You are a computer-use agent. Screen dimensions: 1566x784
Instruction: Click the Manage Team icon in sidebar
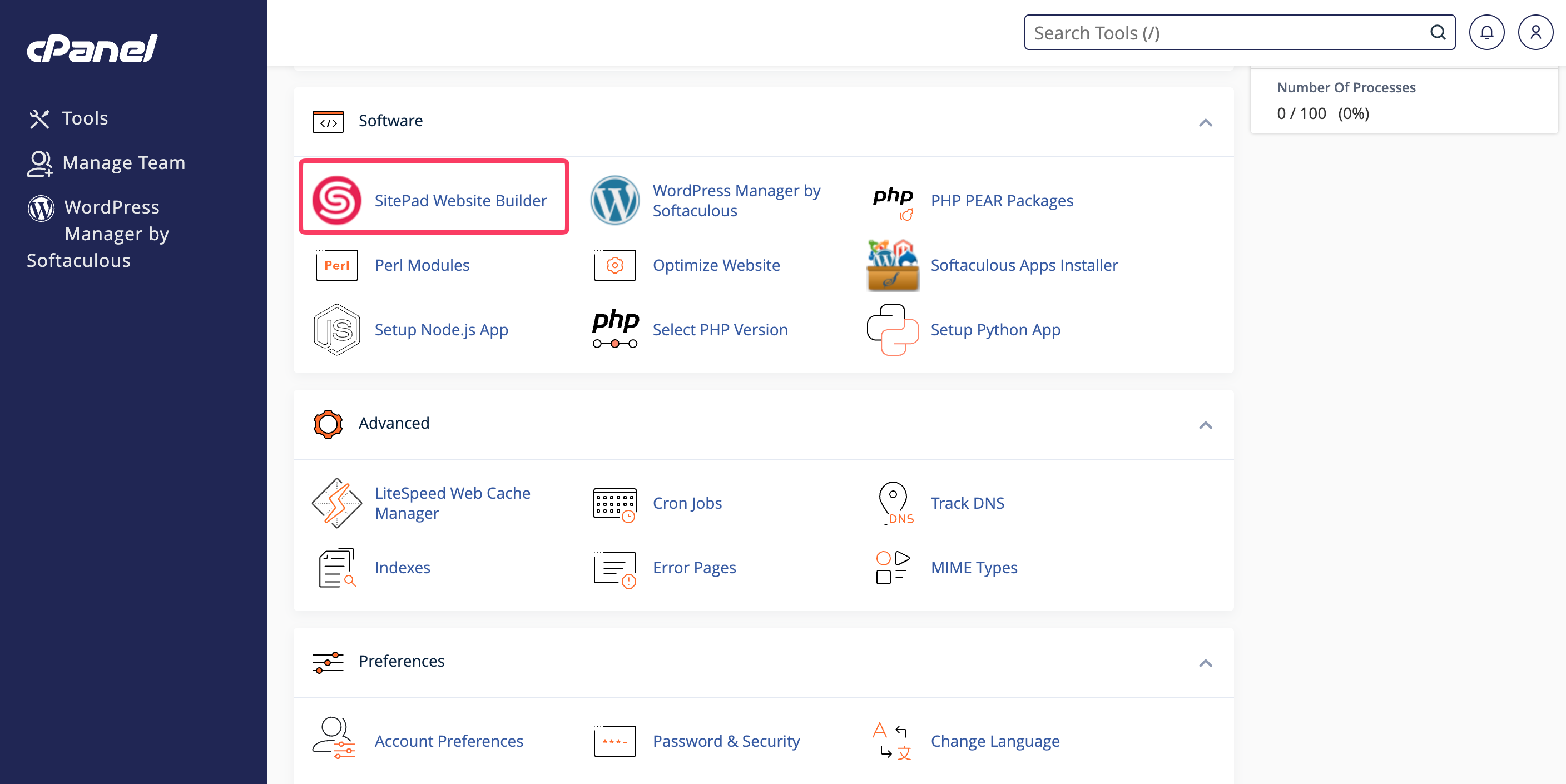39,163
